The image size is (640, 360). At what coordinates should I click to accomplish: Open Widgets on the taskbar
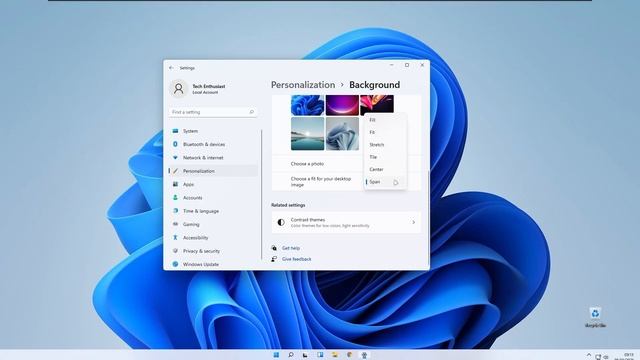tap(320, 355)
